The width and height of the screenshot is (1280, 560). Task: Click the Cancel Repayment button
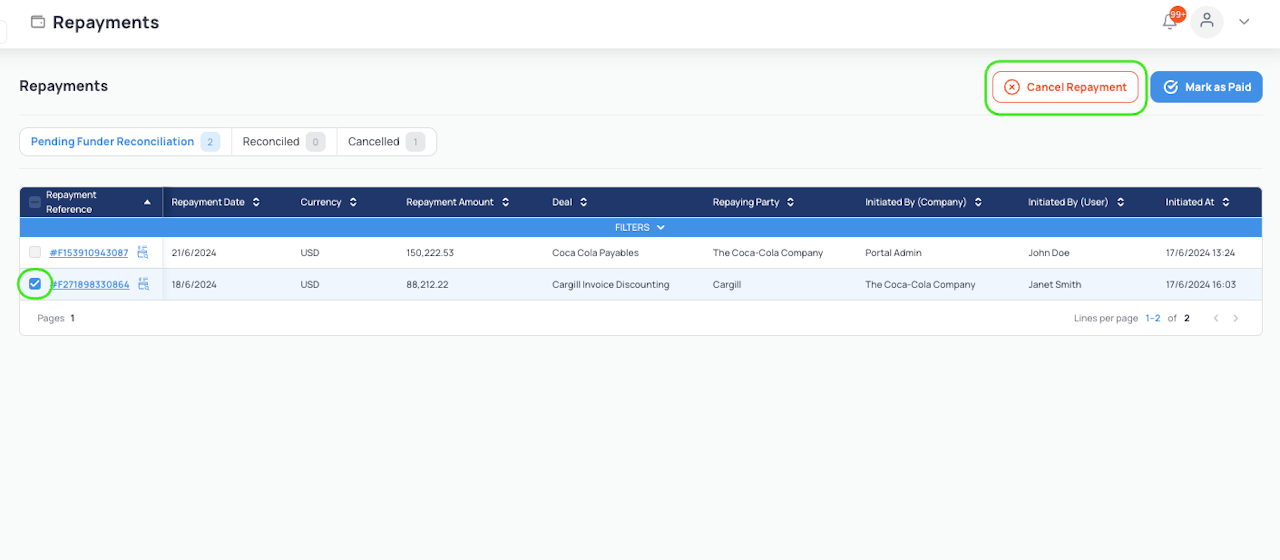tap(1065, 87)
